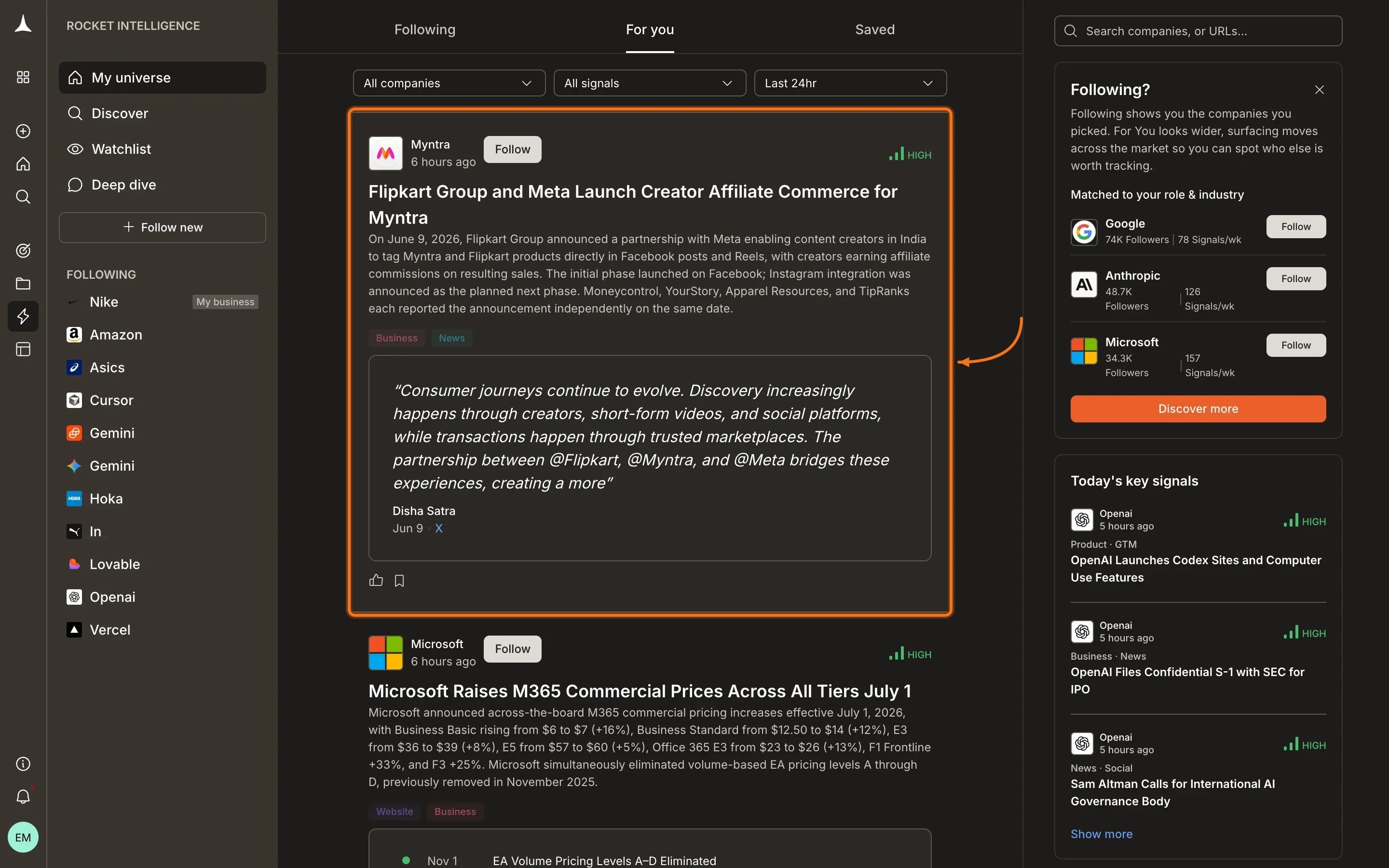Click the My business tag next to Nike
The height and width of the screenshot is (868, 1389).
225,302
